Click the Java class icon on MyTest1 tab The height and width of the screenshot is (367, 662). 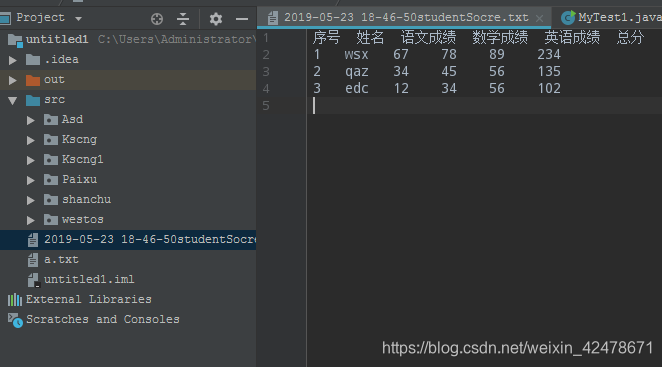pyautogui.click(x=568, y=18)
